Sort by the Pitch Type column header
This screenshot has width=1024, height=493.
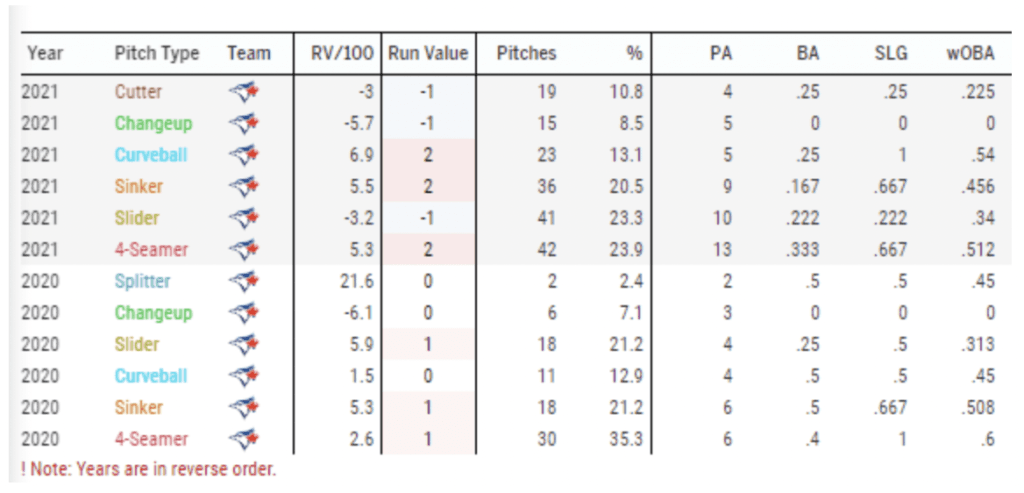157,53
